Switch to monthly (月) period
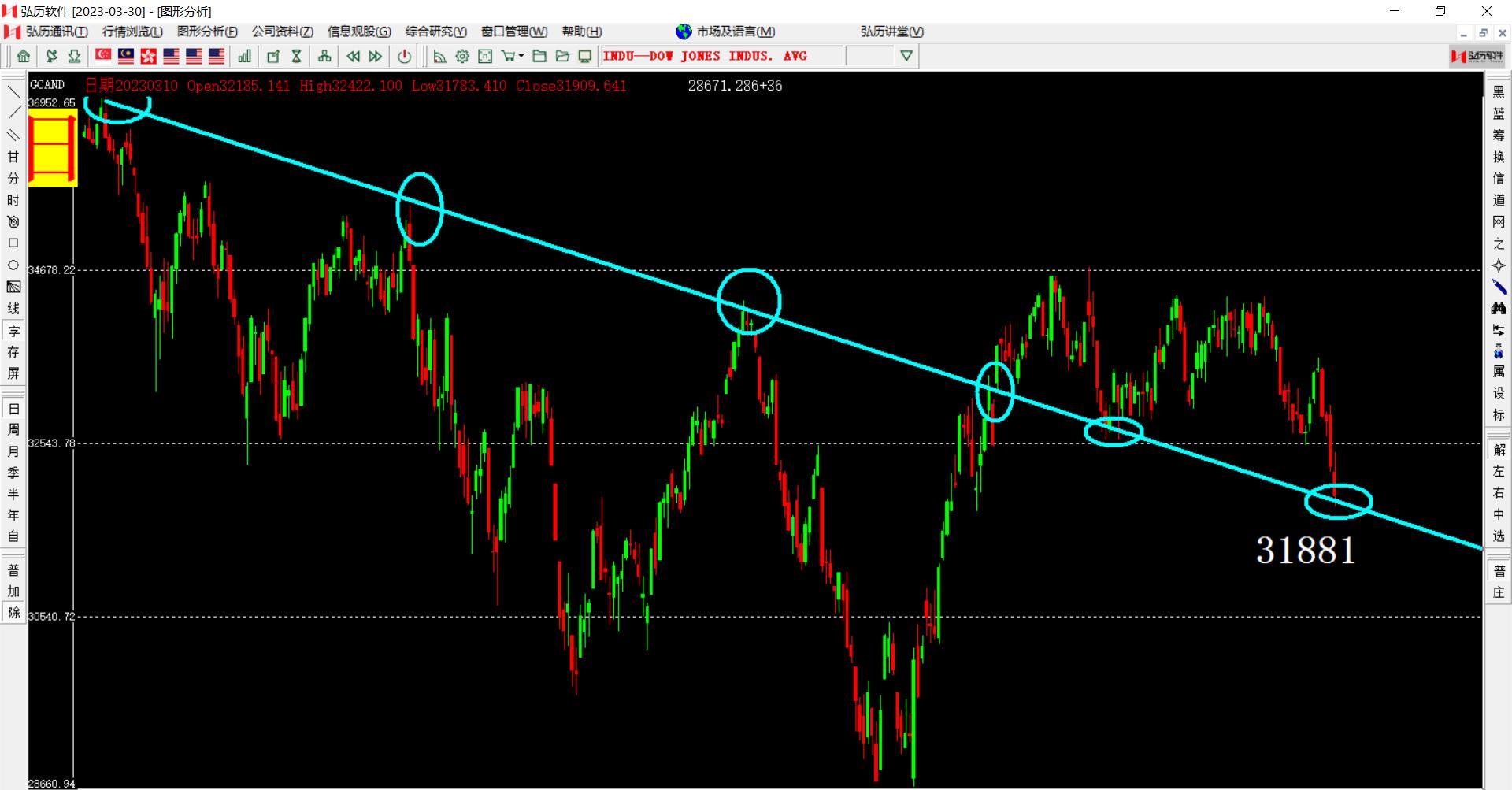 (13, 451)
